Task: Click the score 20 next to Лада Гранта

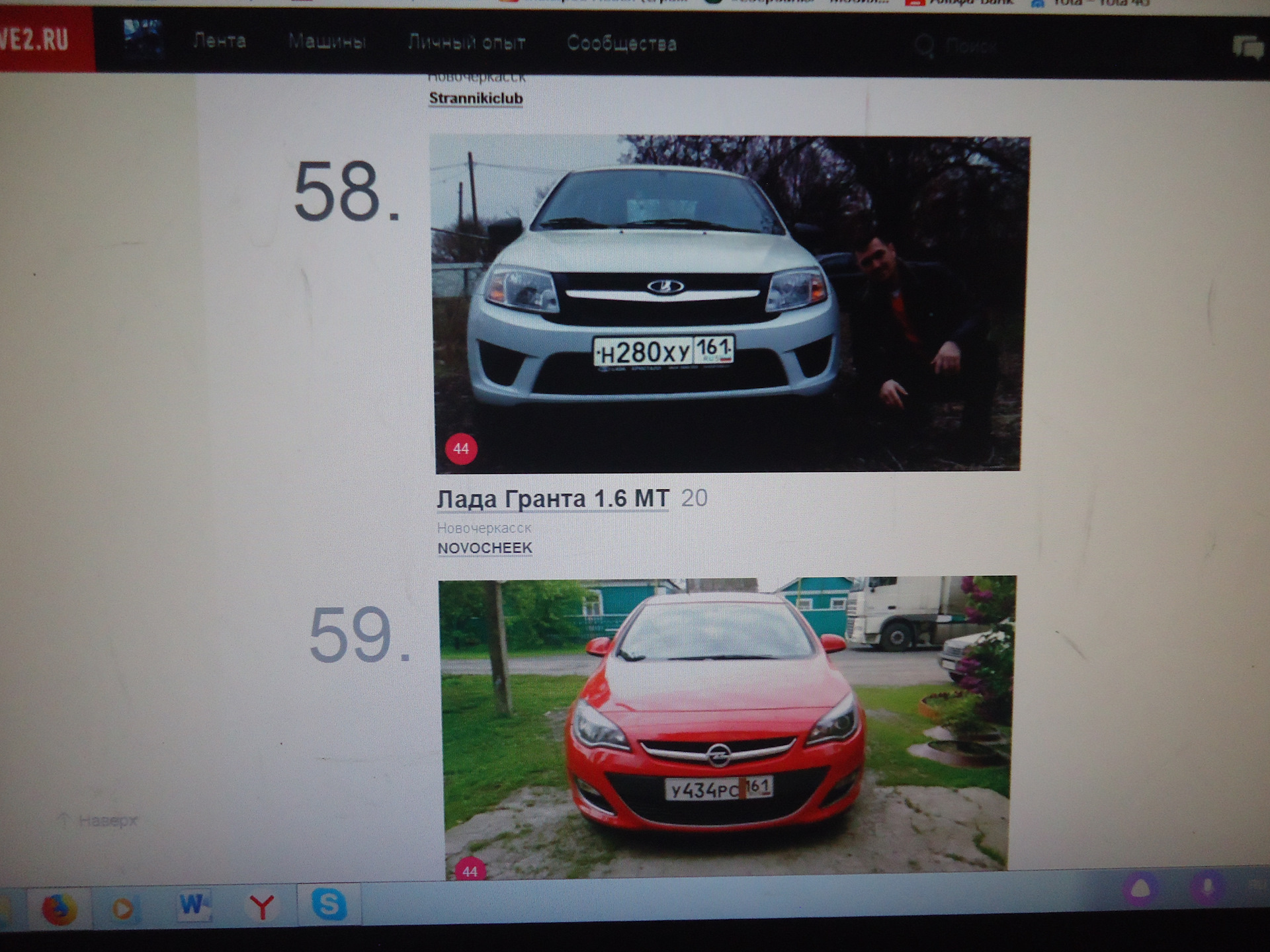Action: 694,498
